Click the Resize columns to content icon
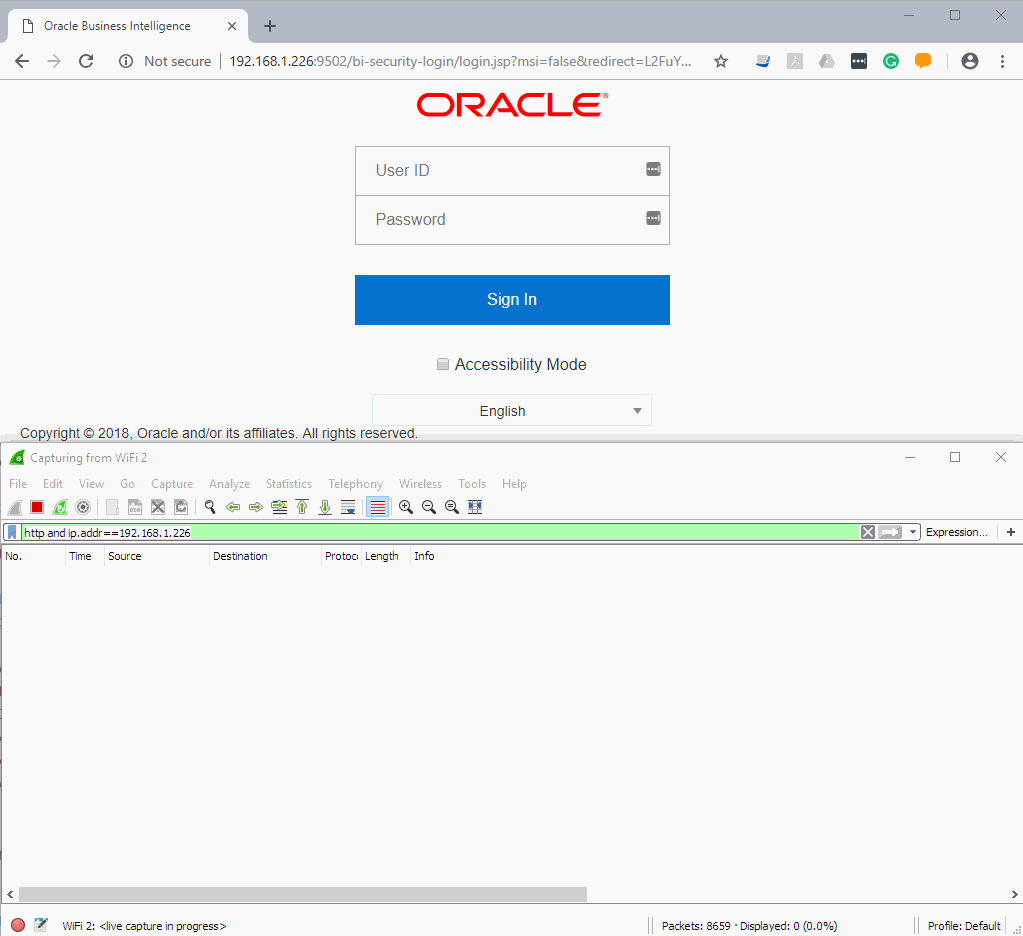Viewport: 1023px width, 936px height. pos(475,507)
